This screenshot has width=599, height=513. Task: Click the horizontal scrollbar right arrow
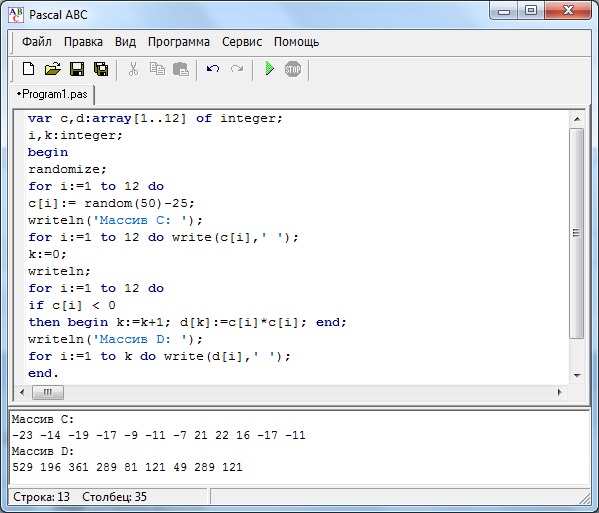click(x=560, y=392)
